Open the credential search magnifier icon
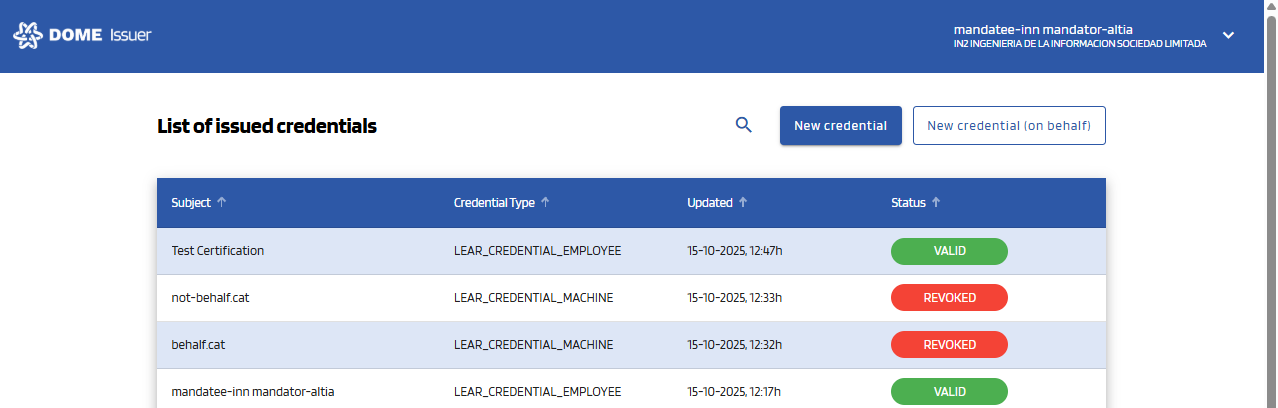Viewport: 1278px width, 408px height. pyautogui.click(x=743, y=125)
